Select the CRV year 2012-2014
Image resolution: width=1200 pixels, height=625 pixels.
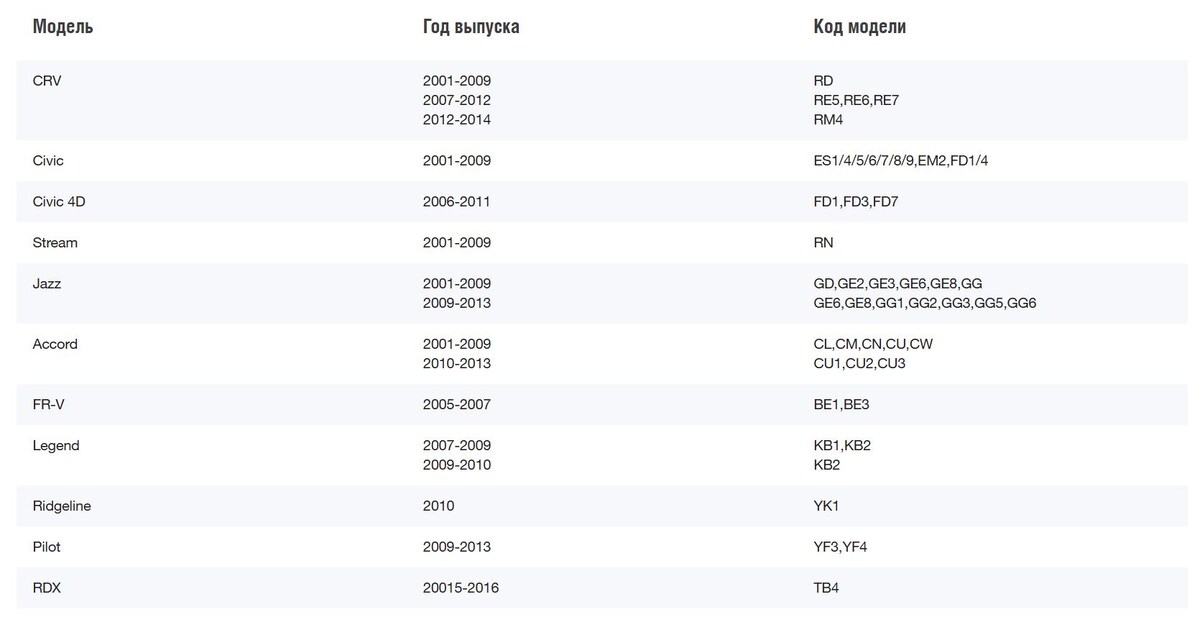[457, 119]
